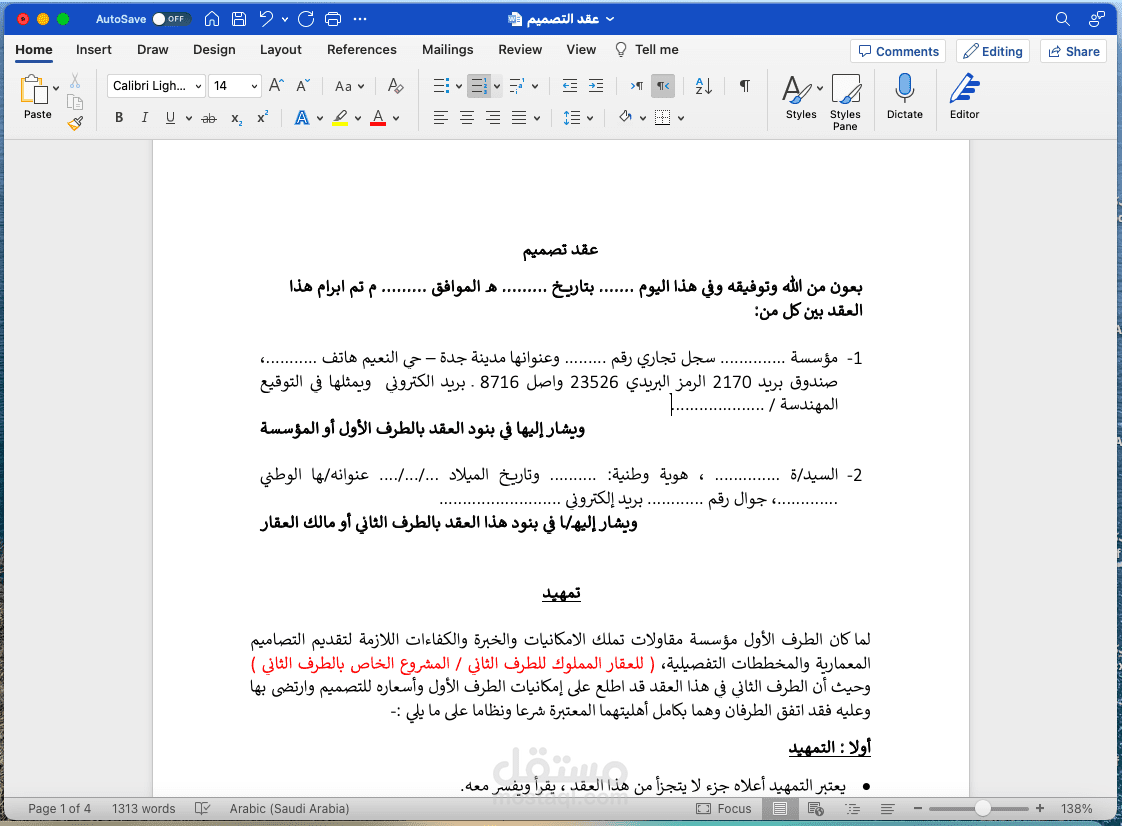Image resolution: width=1122 pixels, height=826 pixels.
Task: Open the font name dropdown
Action: 198,86
